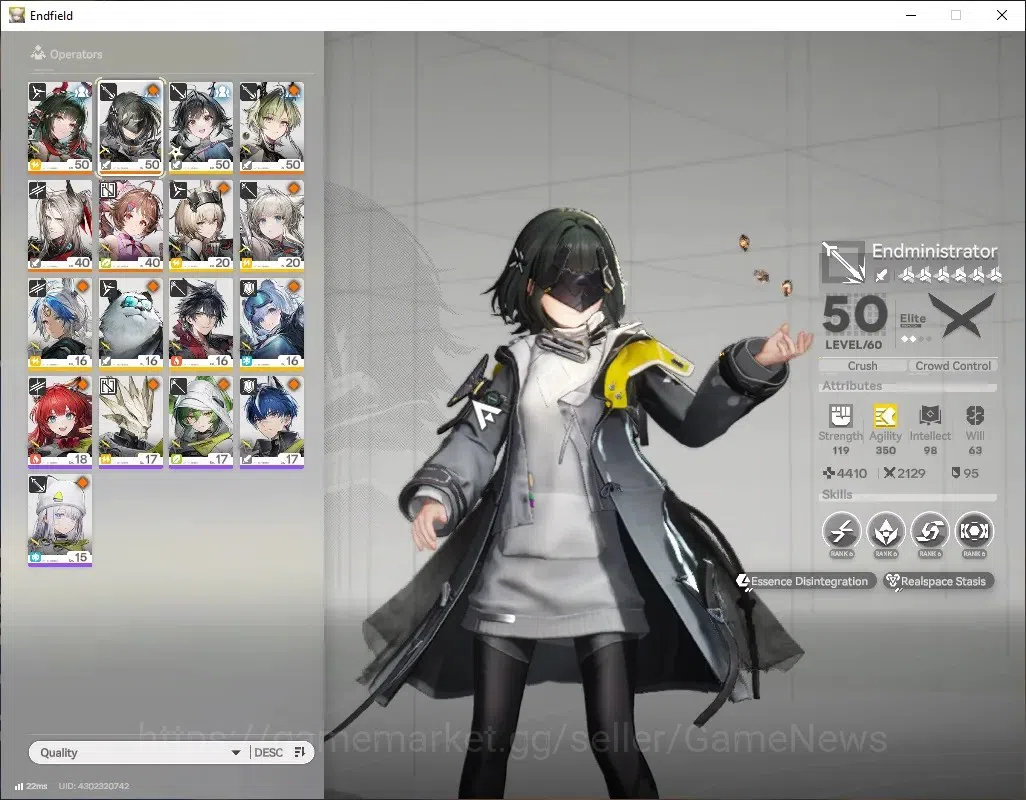Click the small sword weapon-type icon under Endministrator

tap(881, 275)
